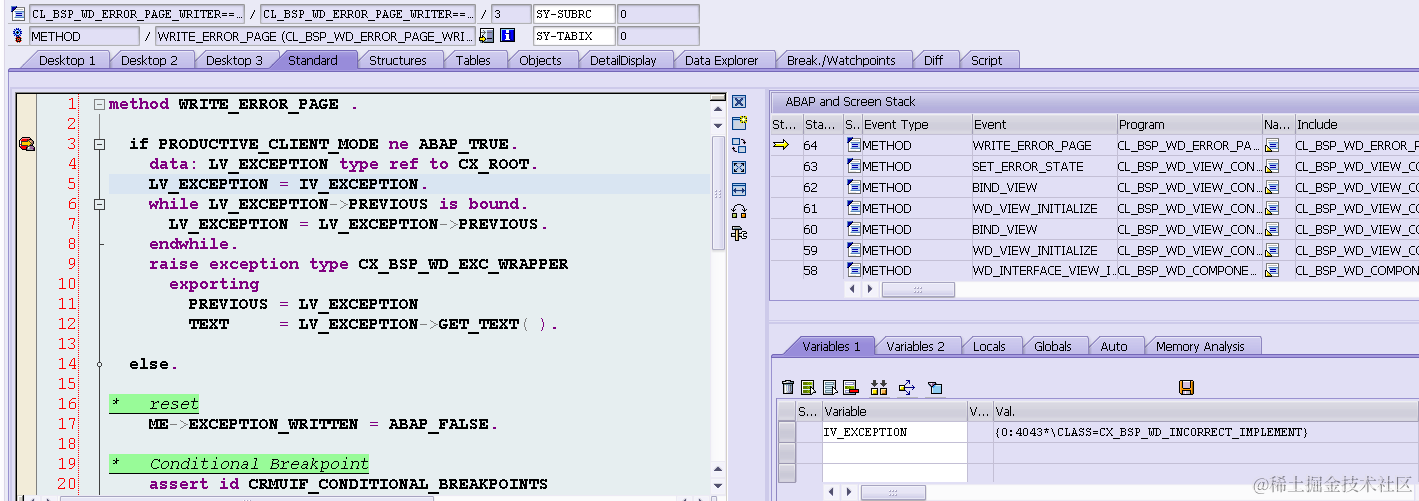Click the Variable column header
This screenshot has width=1419, height=501.
pyautogui.click(x=894, y=411)
